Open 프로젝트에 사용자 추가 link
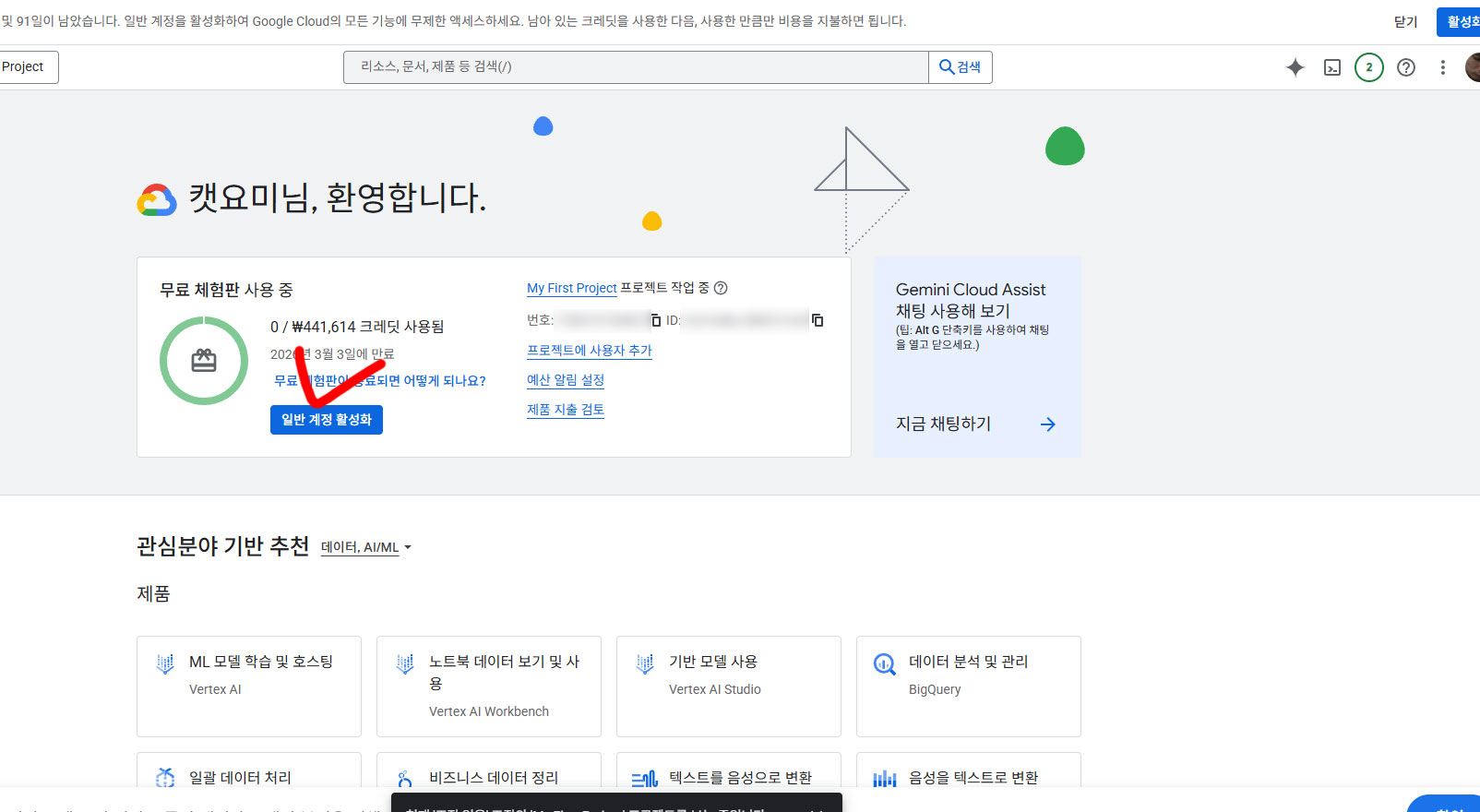1480x812 pixels. coord(590,351)
